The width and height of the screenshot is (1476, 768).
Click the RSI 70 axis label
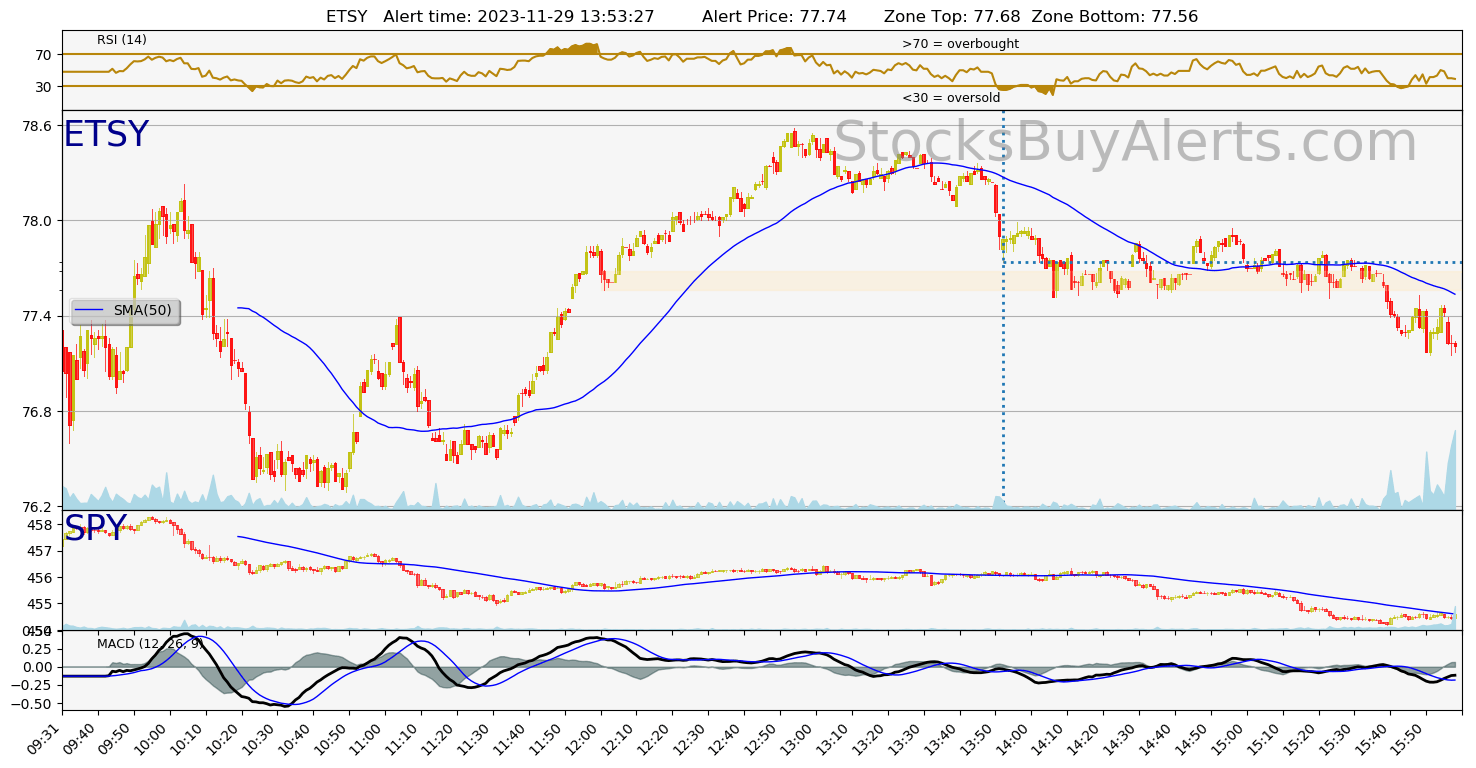44,55
